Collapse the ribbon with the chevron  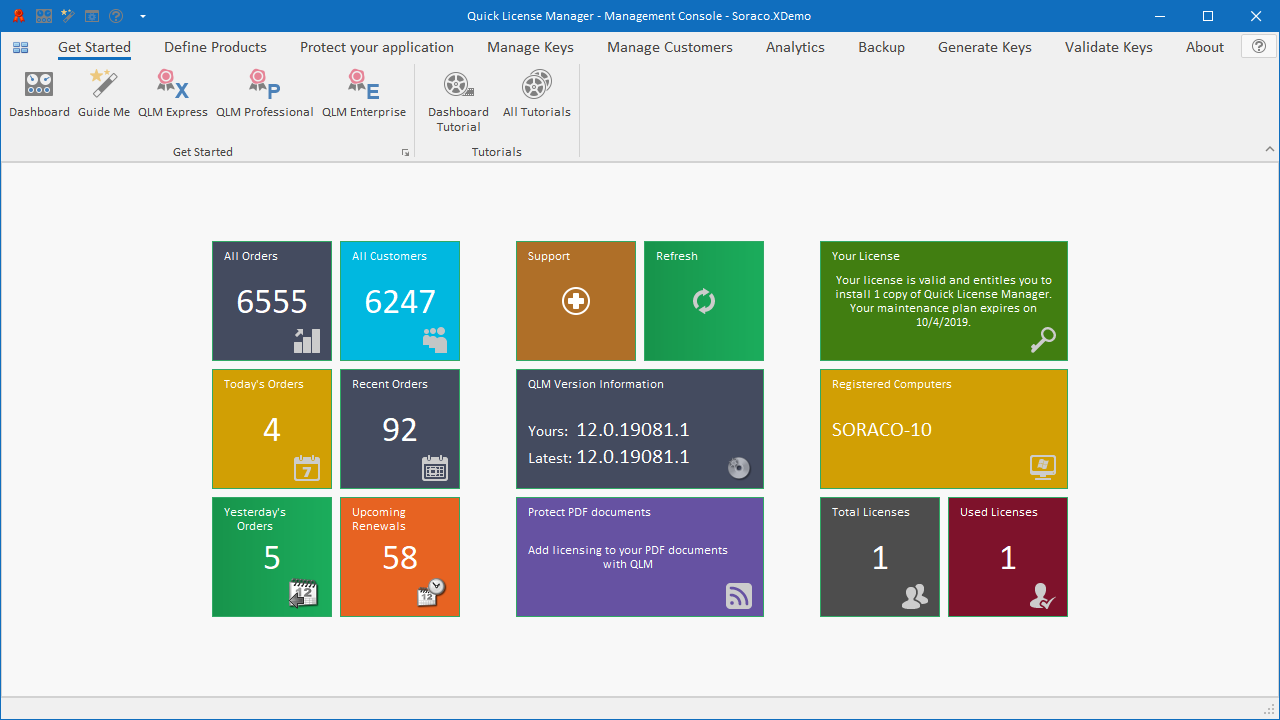click(x=1270, y=149)
